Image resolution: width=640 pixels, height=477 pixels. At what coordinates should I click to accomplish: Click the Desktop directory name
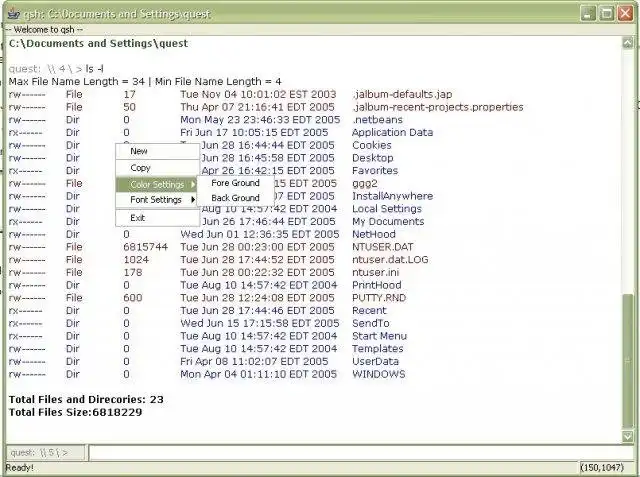[373, 158]
